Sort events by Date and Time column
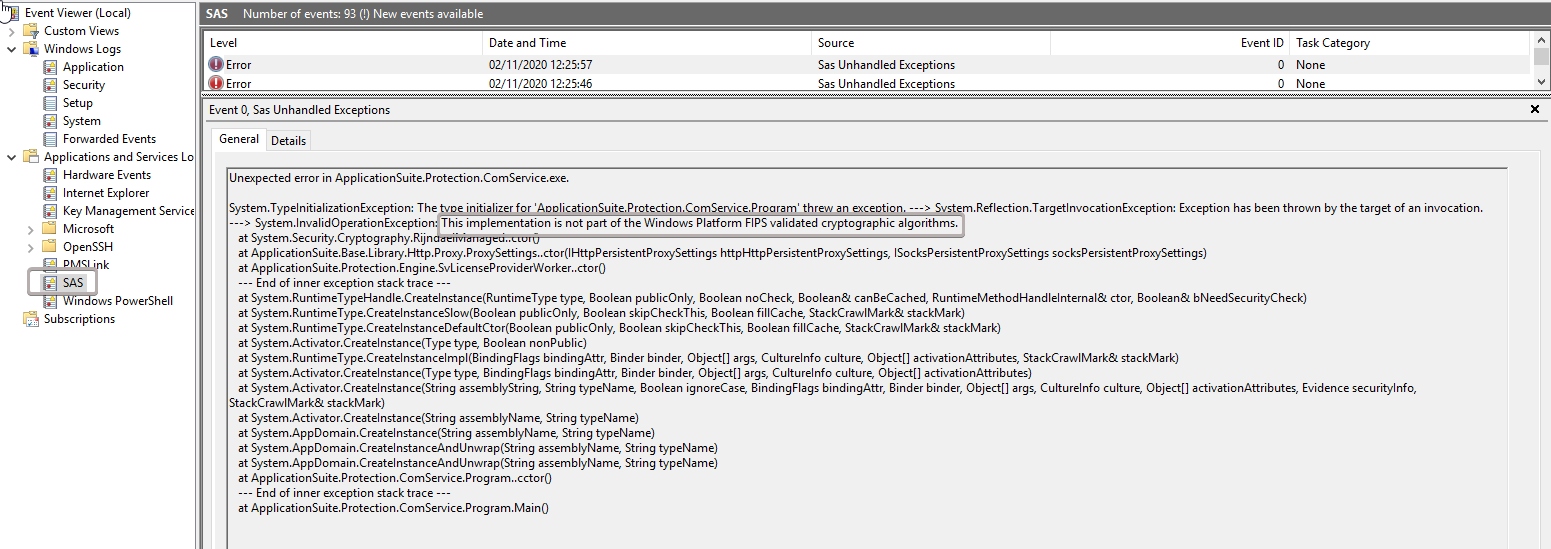The height and width of the screenshot is (549, 1551). pyautogui.click(x=527, y=43)
